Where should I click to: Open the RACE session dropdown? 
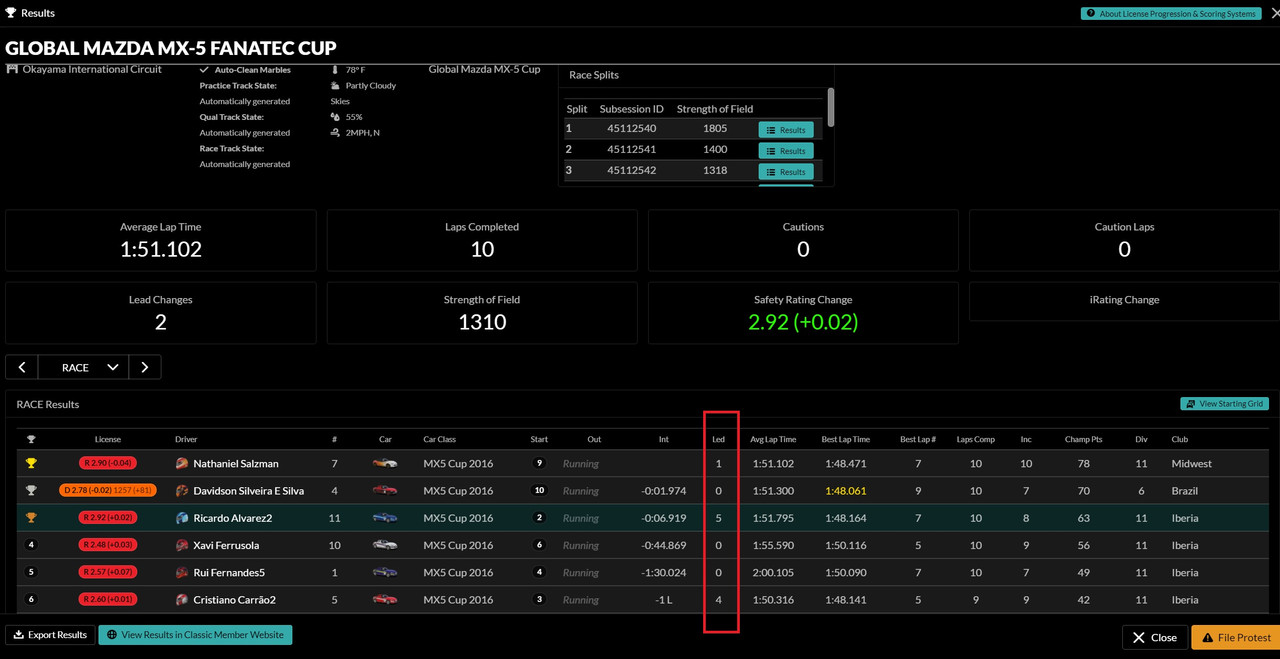(84, 367)
